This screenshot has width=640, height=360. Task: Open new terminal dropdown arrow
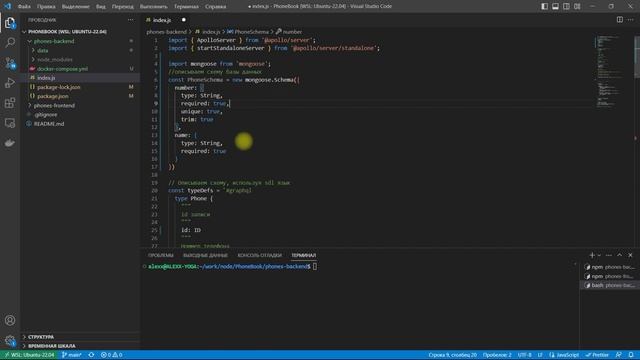click(x=599, y=256)
